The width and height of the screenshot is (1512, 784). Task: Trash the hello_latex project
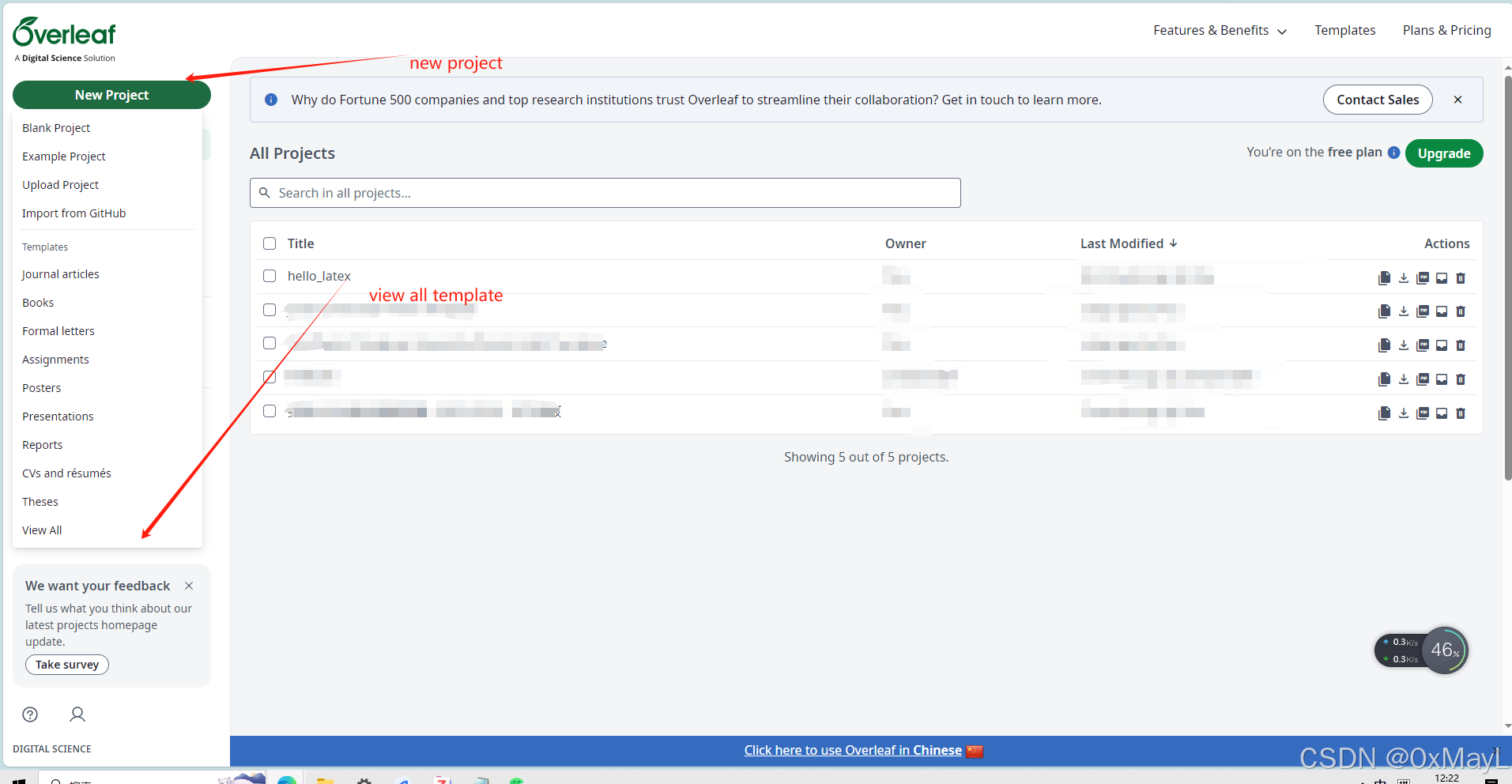tap(1461, 278)
